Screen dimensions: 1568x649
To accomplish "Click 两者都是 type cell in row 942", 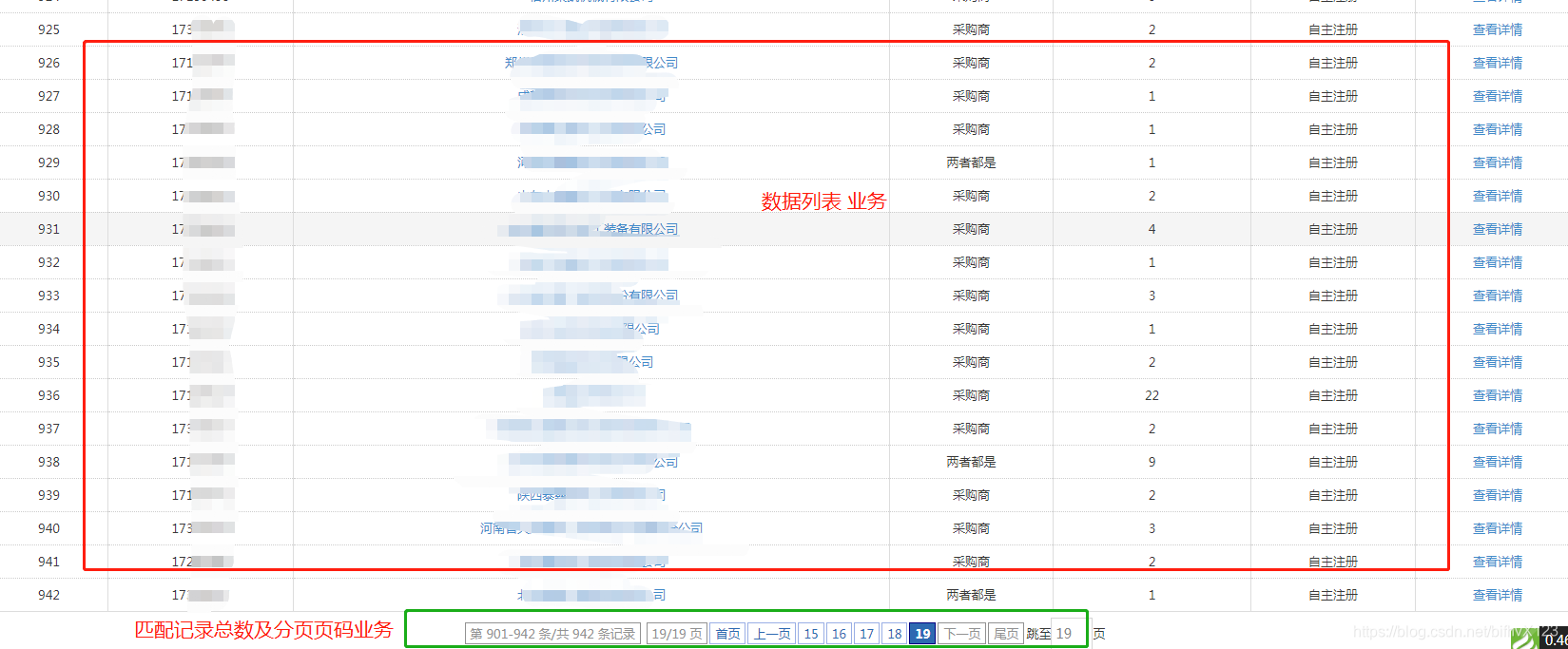I will (971, 595).
